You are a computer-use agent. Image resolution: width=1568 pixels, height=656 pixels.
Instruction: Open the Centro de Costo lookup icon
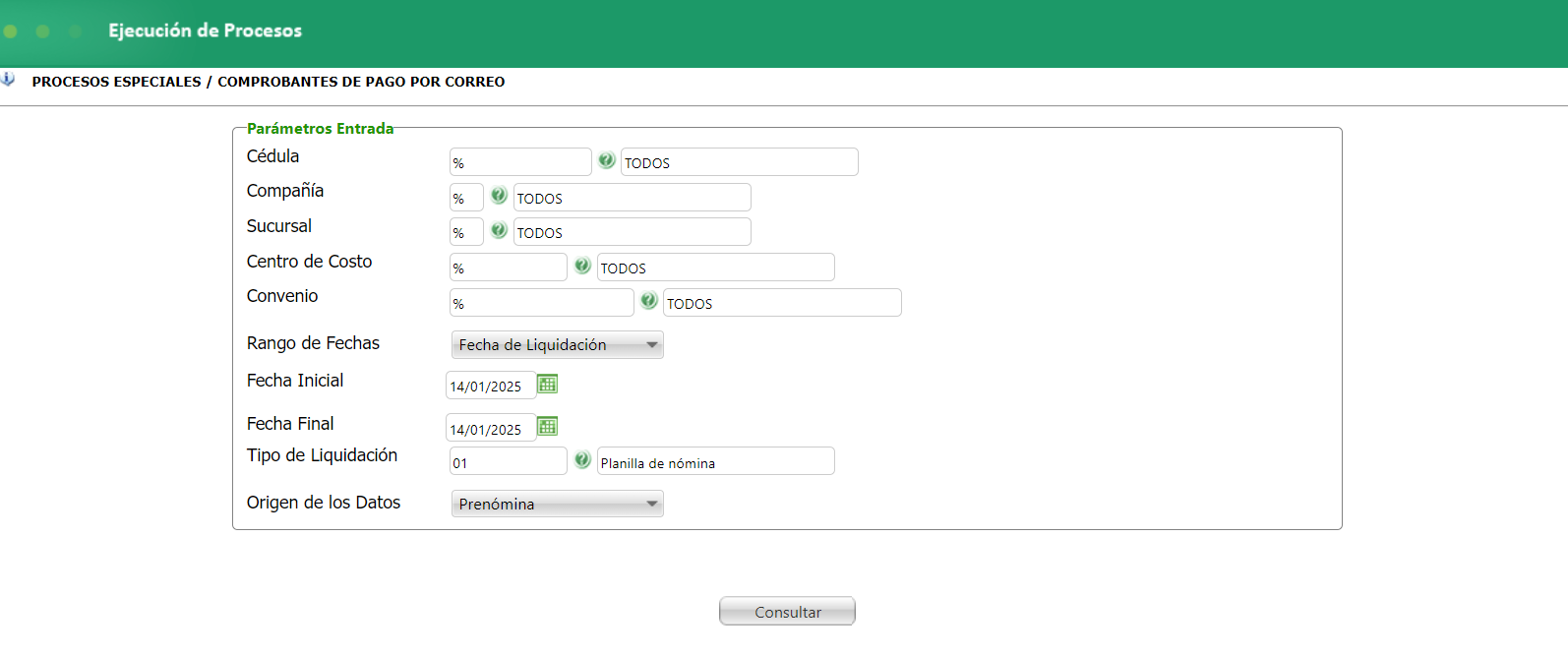point(582,266)
